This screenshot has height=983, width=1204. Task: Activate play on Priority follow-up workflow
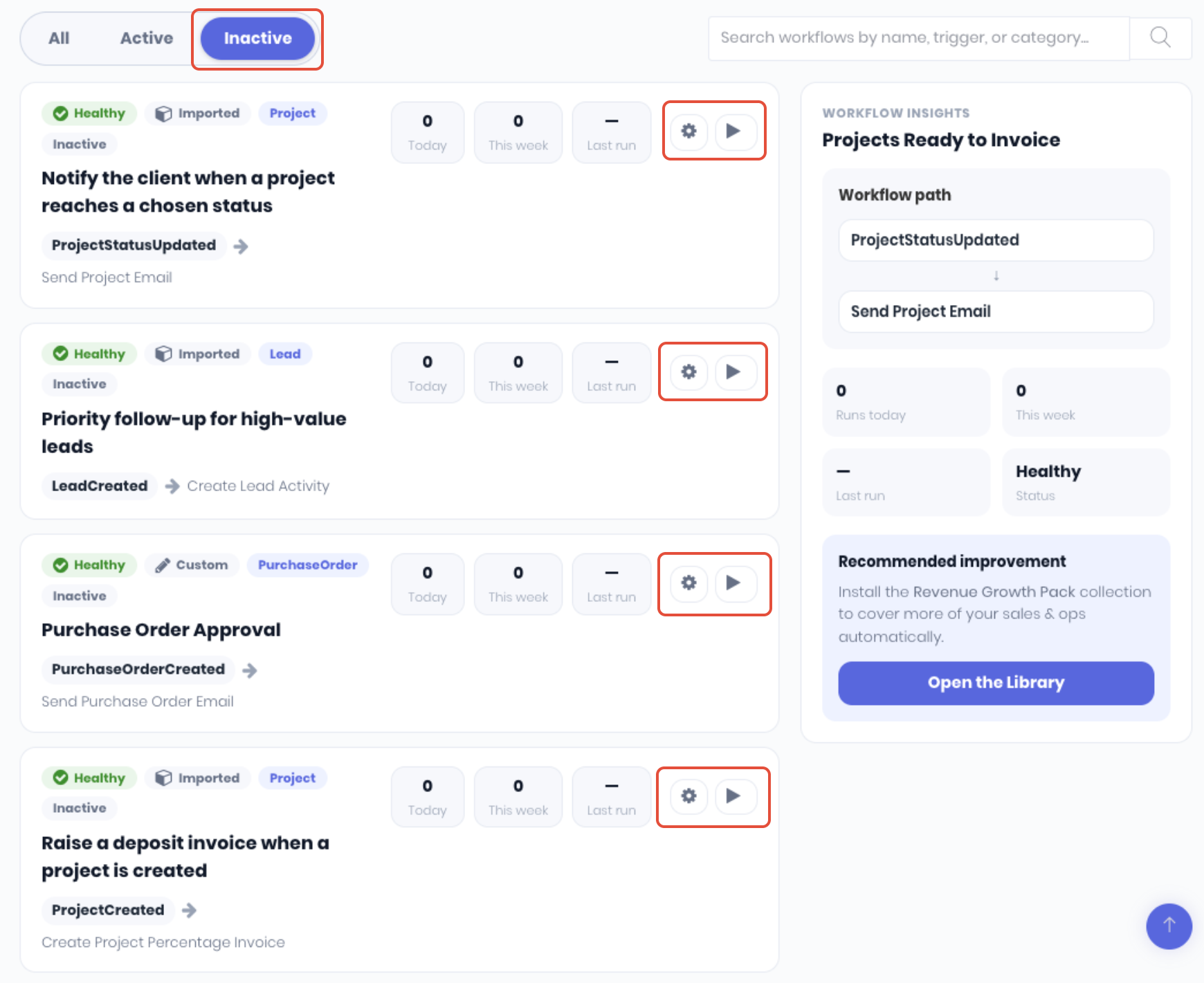(733, 371)
